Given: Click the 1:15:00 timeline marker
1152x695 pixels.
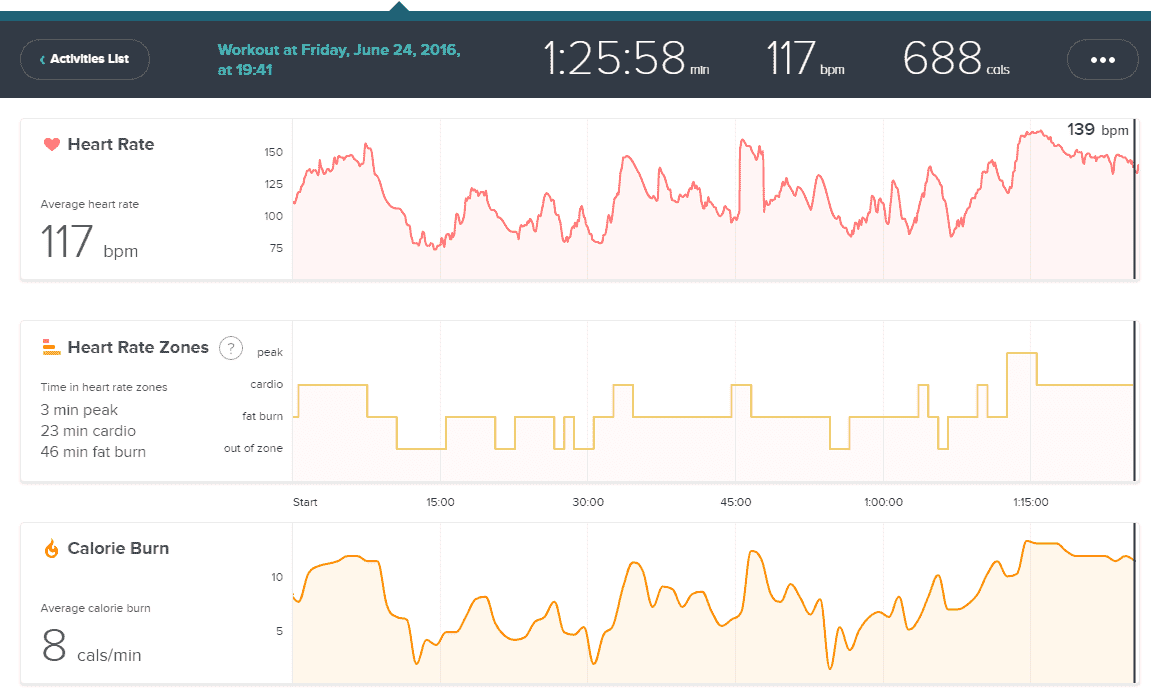Looking at the screenshot, I should [x=1029, y=502].
